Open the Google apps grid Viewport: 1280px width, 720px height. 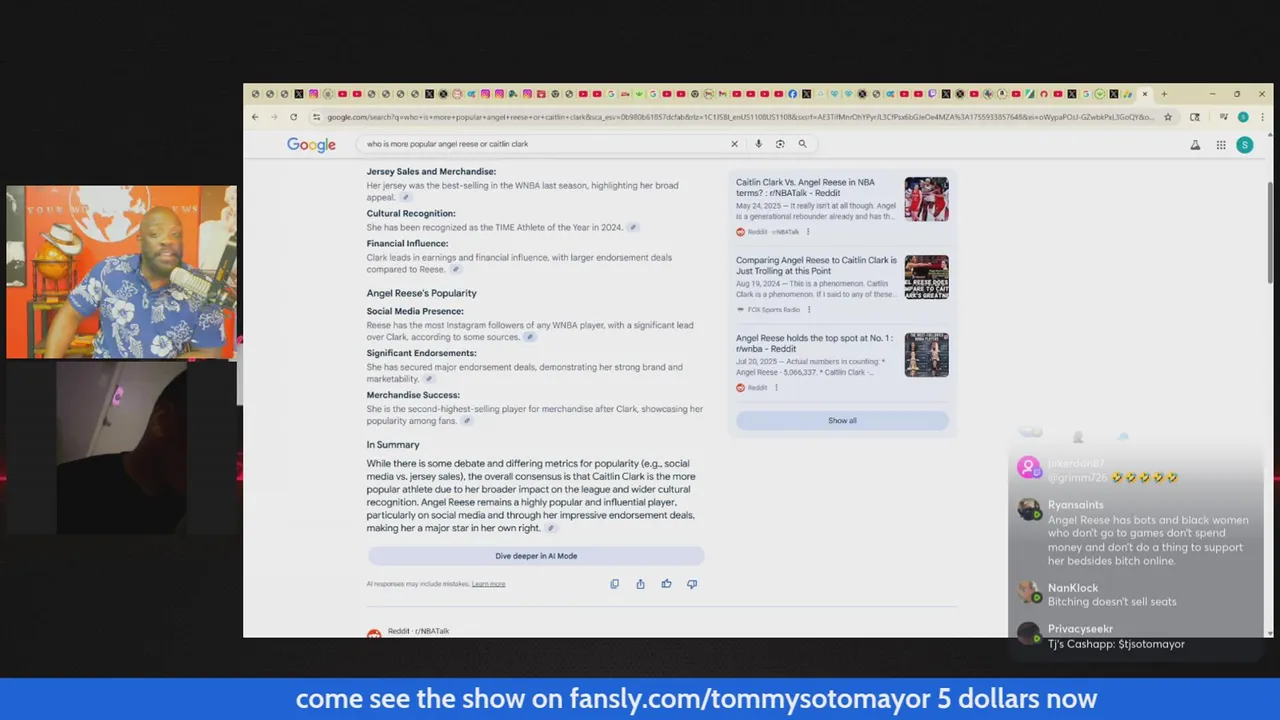pyautogui.click(x=1221, y=145)
